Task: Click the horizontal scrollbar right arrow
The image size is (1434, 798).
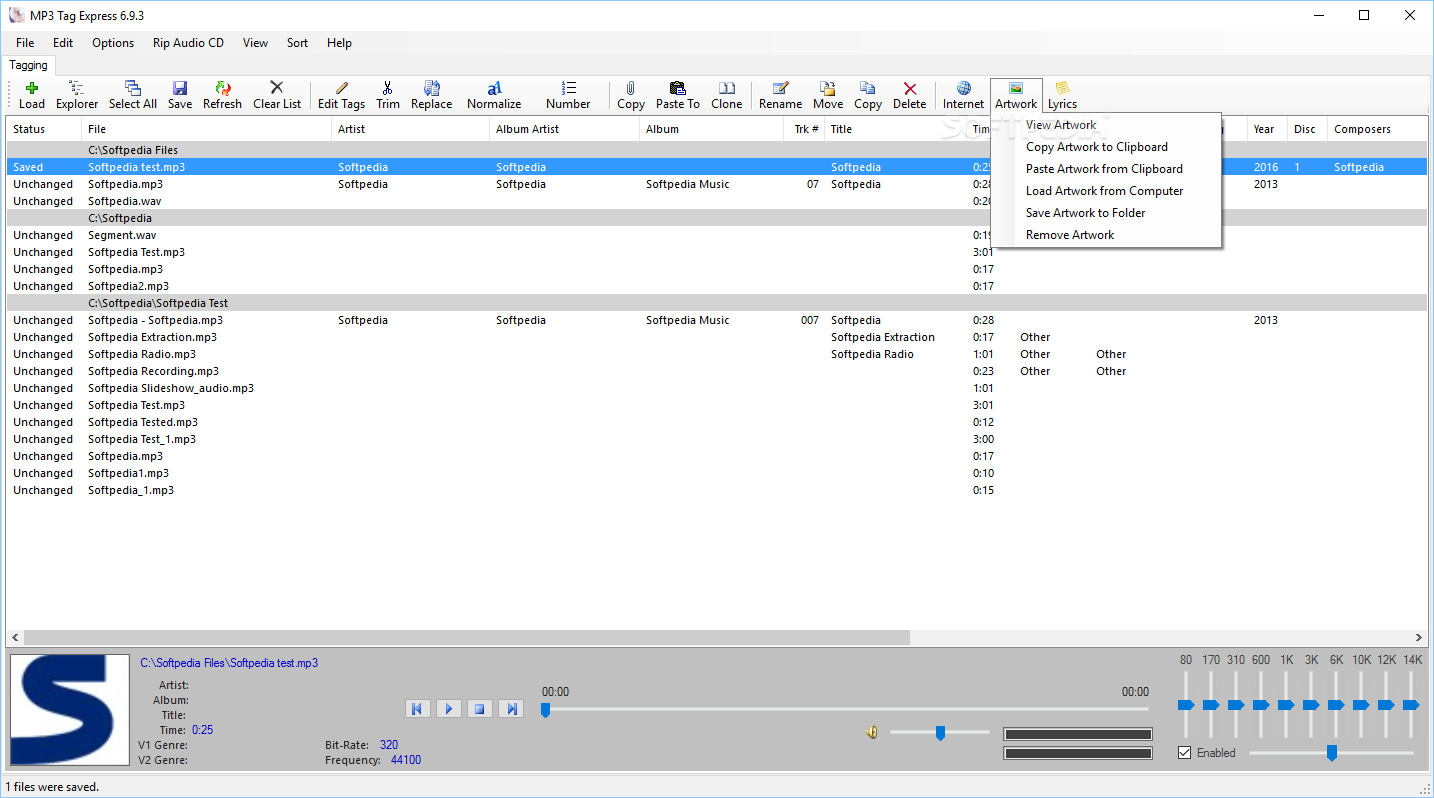Action: pos(1419,637)
